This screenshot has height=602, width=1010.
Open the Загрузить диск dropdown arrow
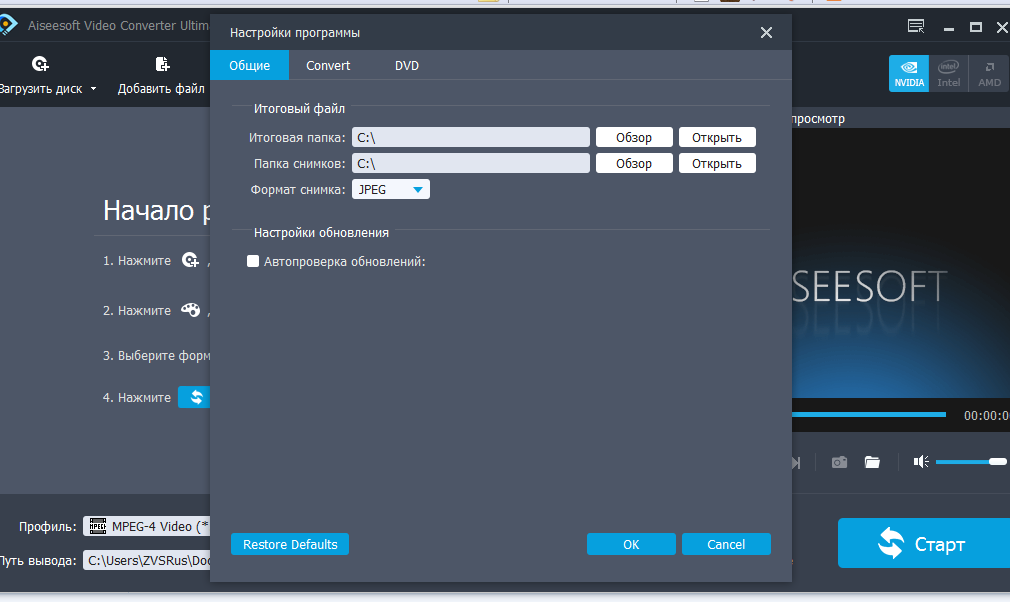coord(93,89)
